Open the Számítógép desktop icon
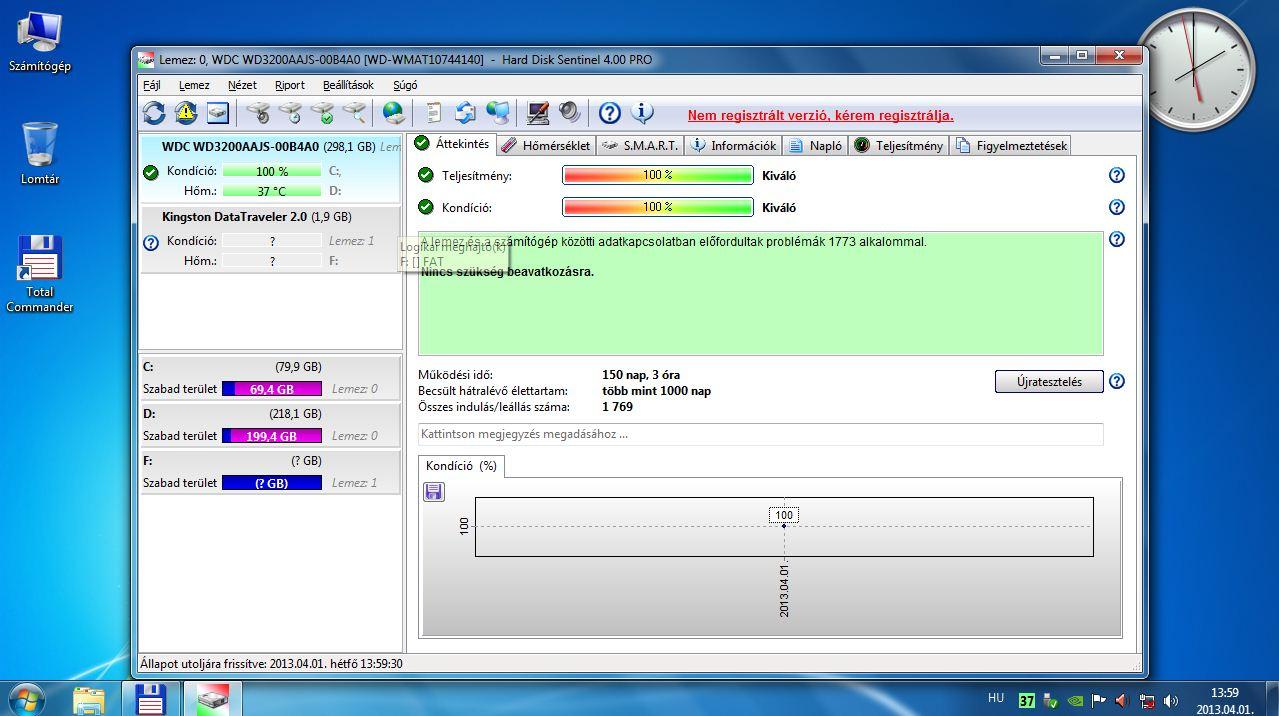The width and height of the screenshot is (1279, 716). [x=39, y=43]
